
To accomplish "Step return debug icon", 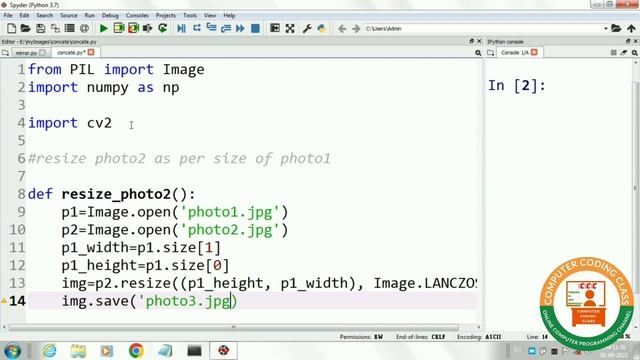I will 226,28.
